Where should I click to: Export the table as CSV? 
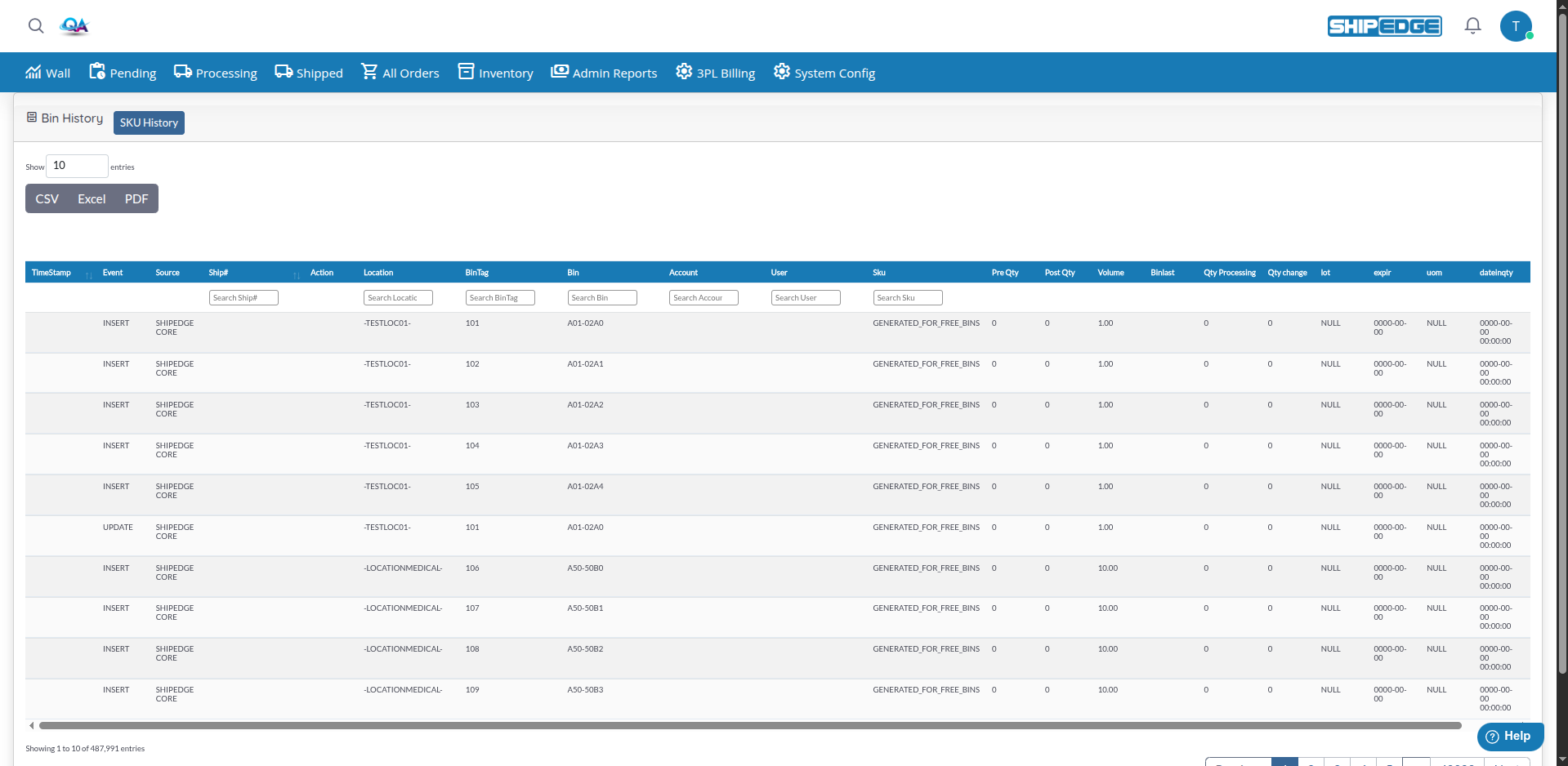coord(47,199)
